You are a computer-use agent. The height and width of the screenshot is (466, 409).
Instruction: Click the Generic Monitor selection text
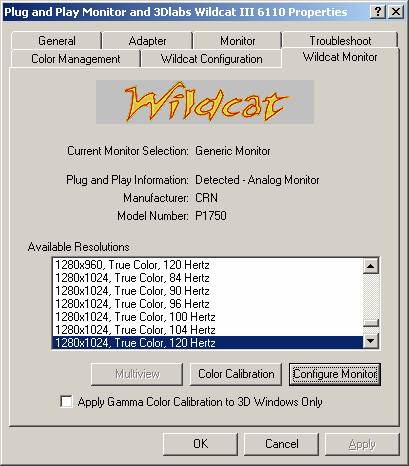[x=233, y=151]
